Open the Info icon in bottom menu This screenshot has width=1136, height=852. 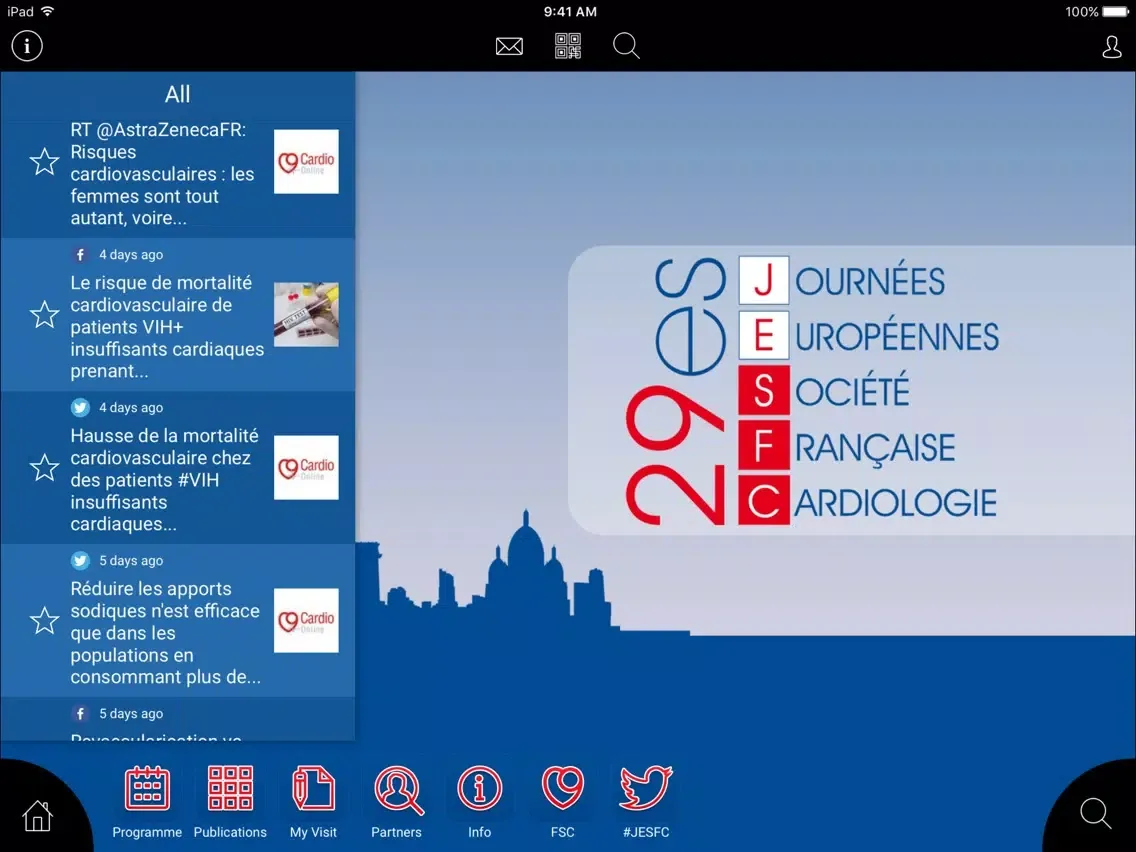pyautogui.click(x=480, y=788)
